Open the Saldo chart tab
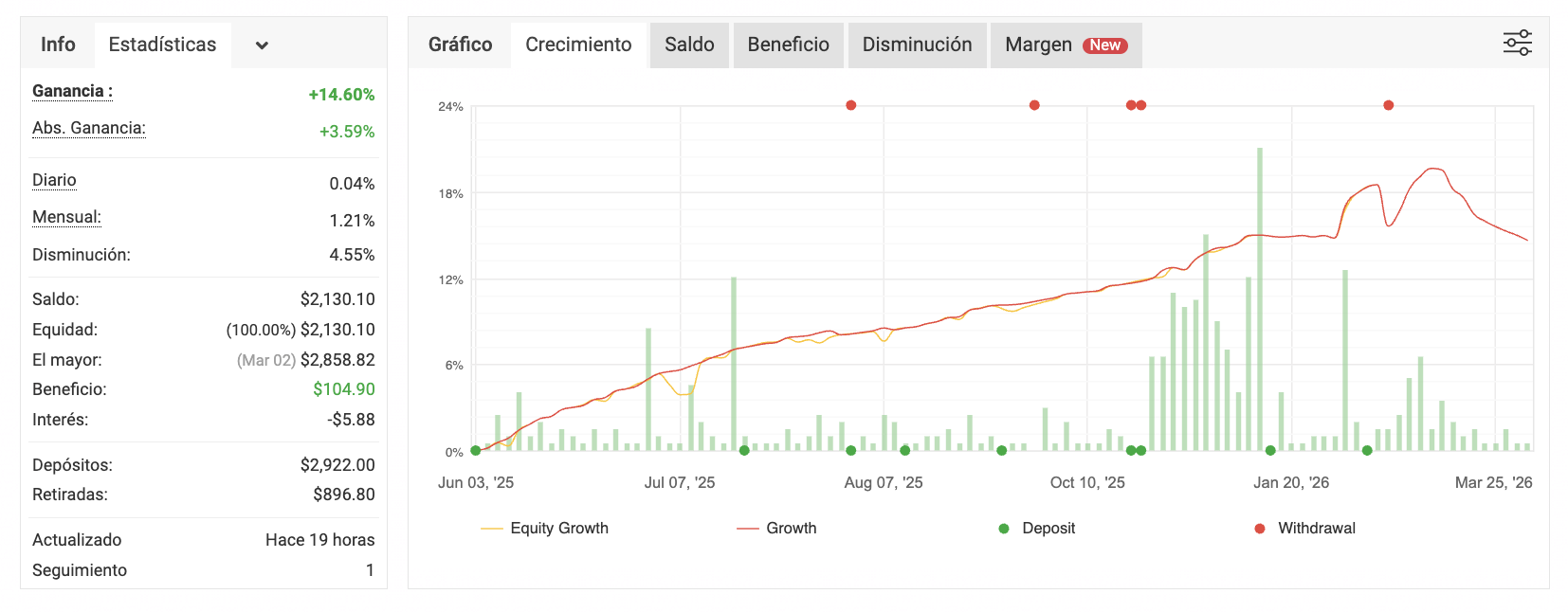The width and height of the screenshot is (1568, 612). (689, 45)
